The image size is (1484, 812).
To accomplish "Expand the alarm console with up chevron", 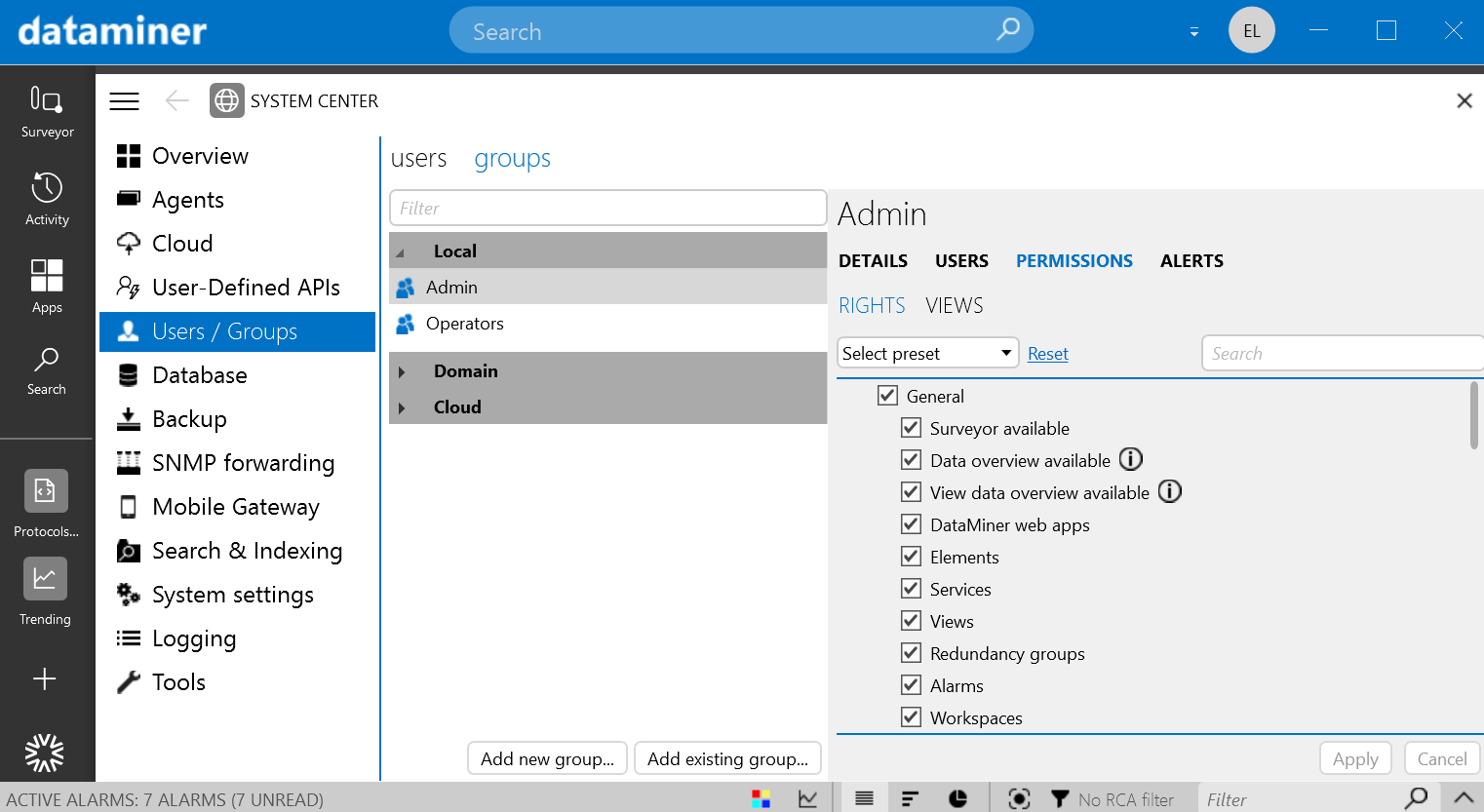I will 1464,797.
